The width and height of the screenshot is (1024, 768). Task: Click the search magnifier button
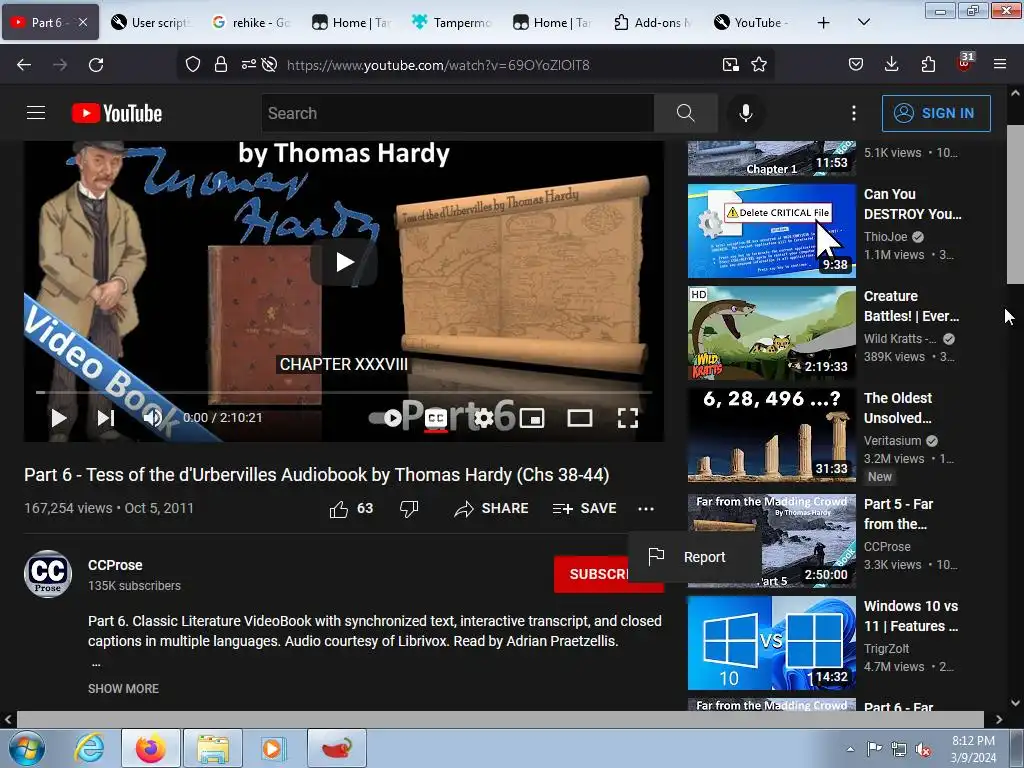coord(686,113)
